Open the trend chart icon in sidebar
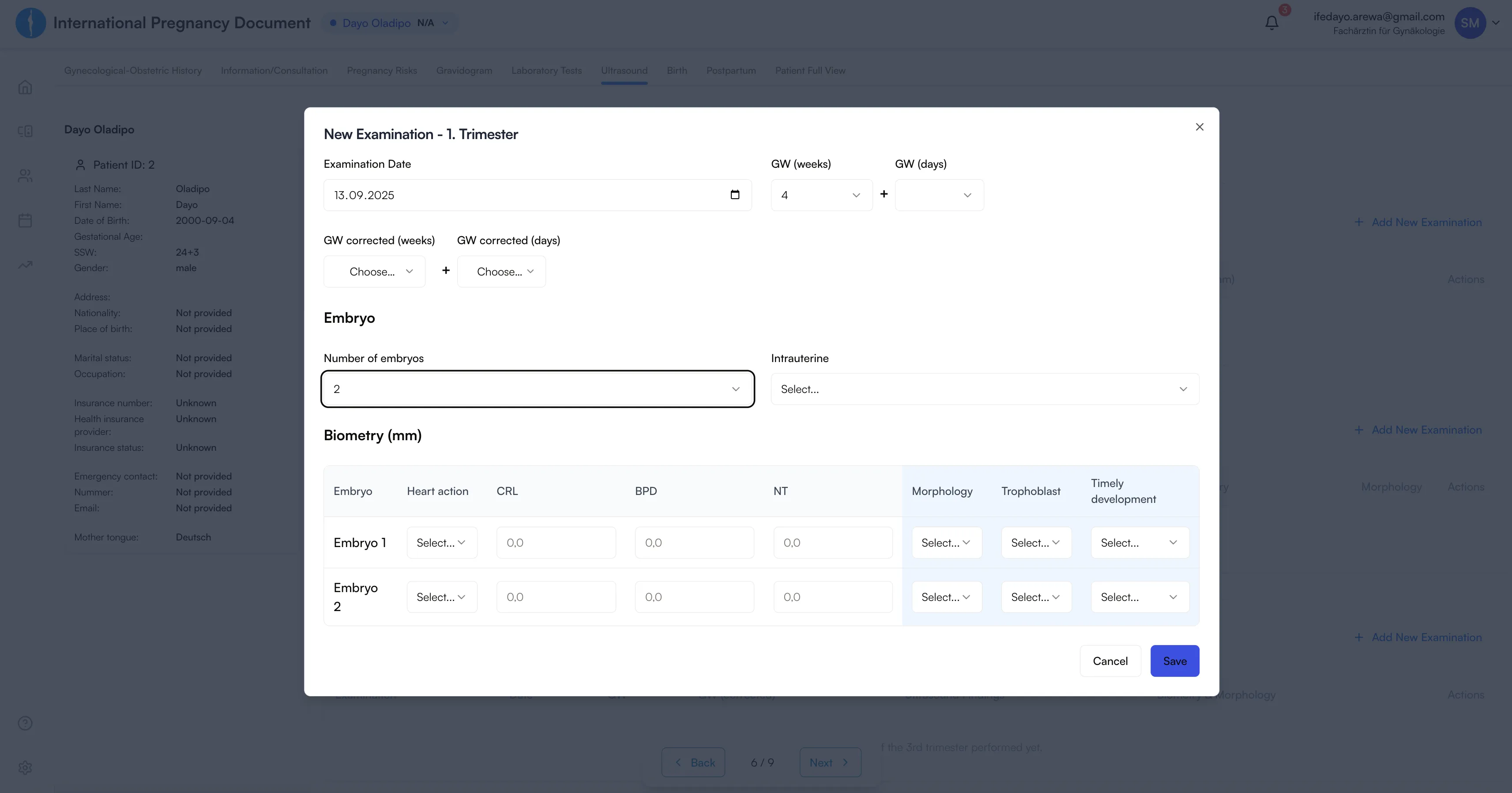 [25, 265]
